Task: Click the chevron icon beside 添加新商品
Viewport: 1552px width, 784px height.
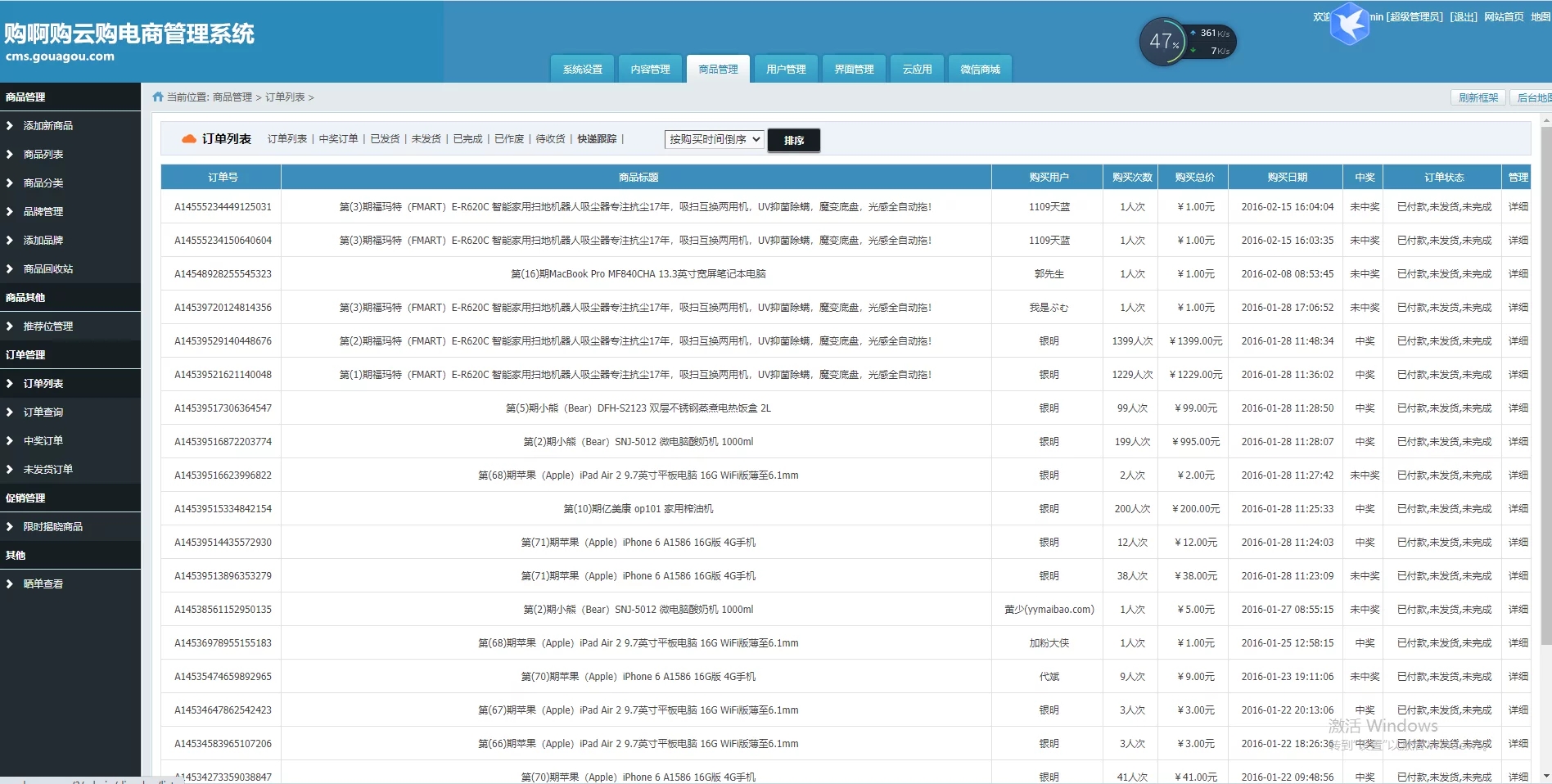Action: pos(10,125)
